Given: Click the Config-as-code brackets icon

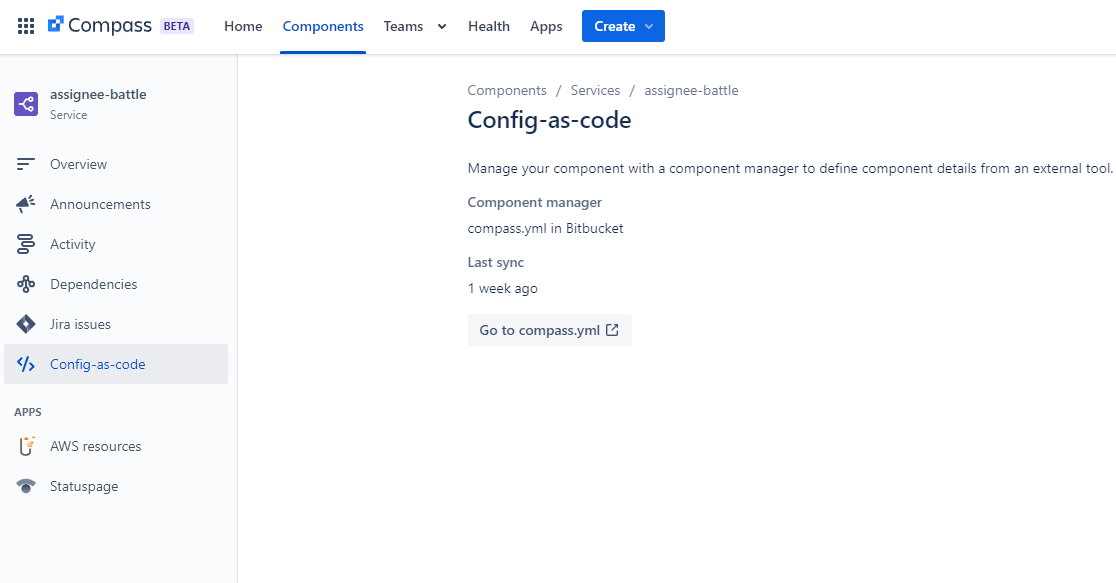Looking at the screenshot, I should 26,364.
